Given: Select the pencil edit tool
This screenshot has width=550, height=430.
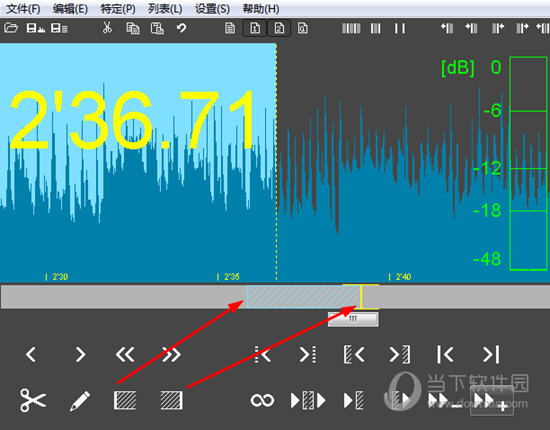Looking at the screenshot, I should click(x=80, y=401).
